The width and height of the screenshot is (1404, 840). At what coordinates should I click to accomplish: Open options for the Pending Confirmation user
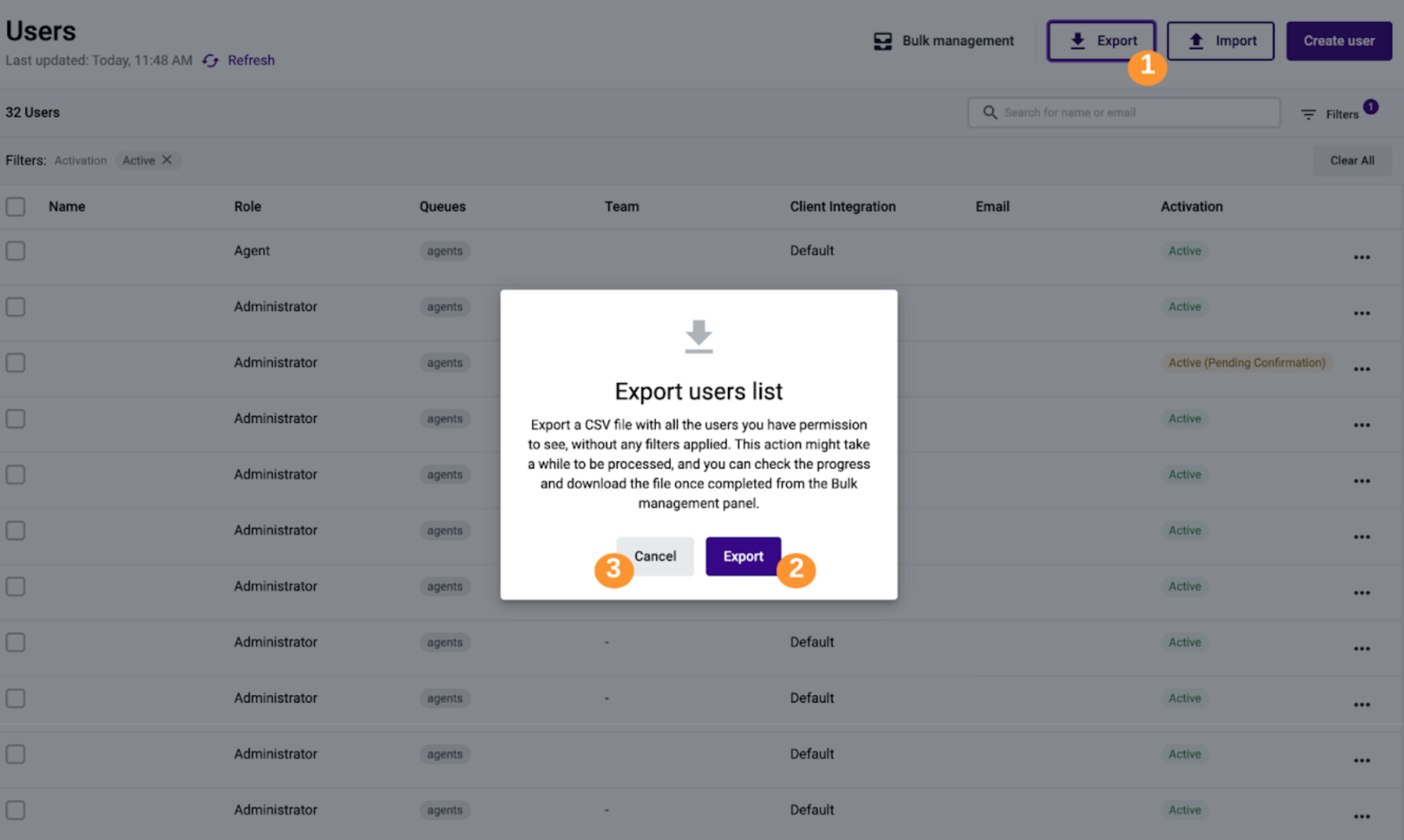point(1361,369)
